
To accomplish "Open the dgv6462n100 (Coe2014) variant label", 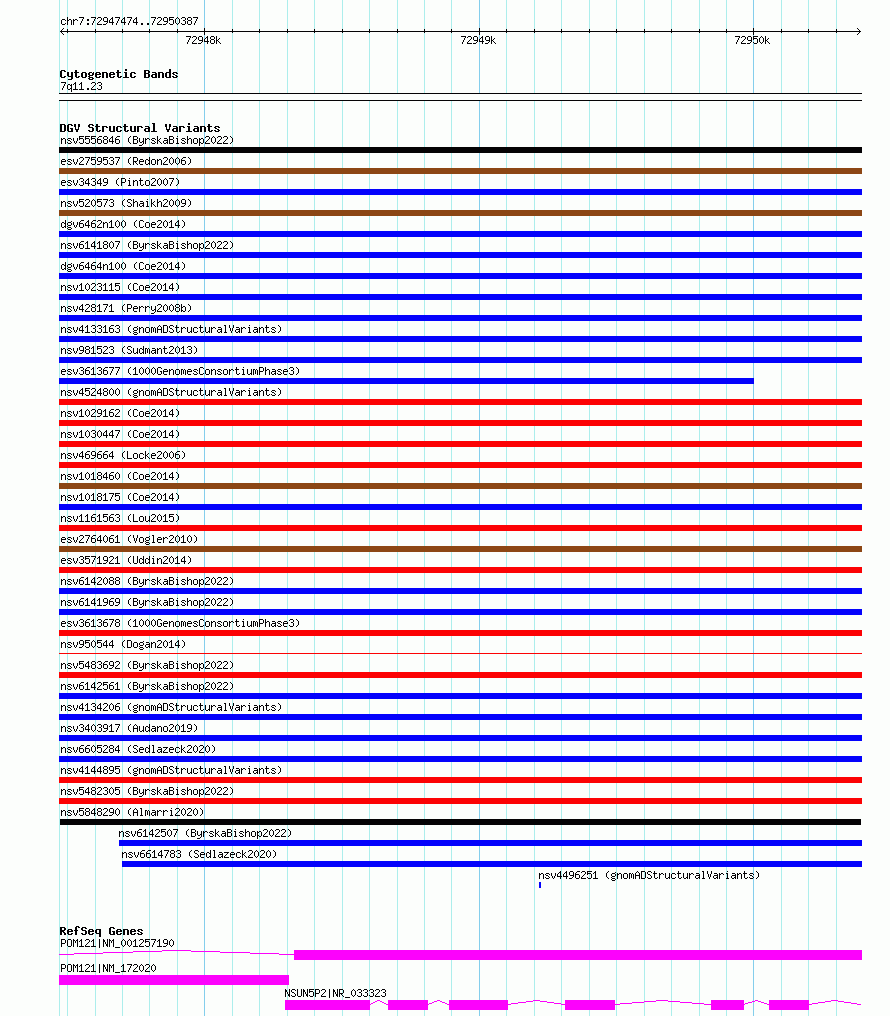I will coord(123,224).
